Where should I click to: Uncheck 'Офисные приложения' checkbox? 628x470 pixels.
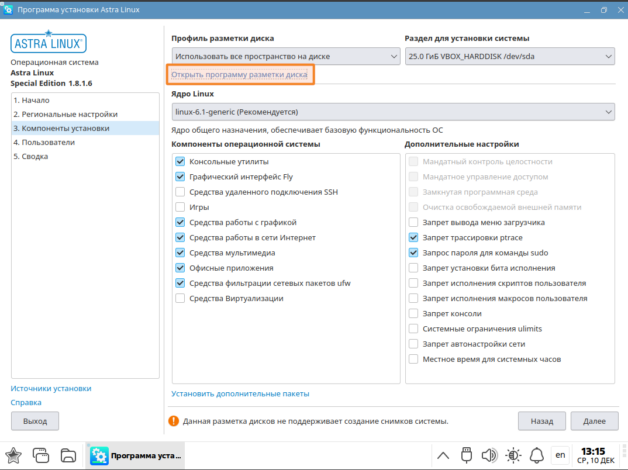(180, 268)
